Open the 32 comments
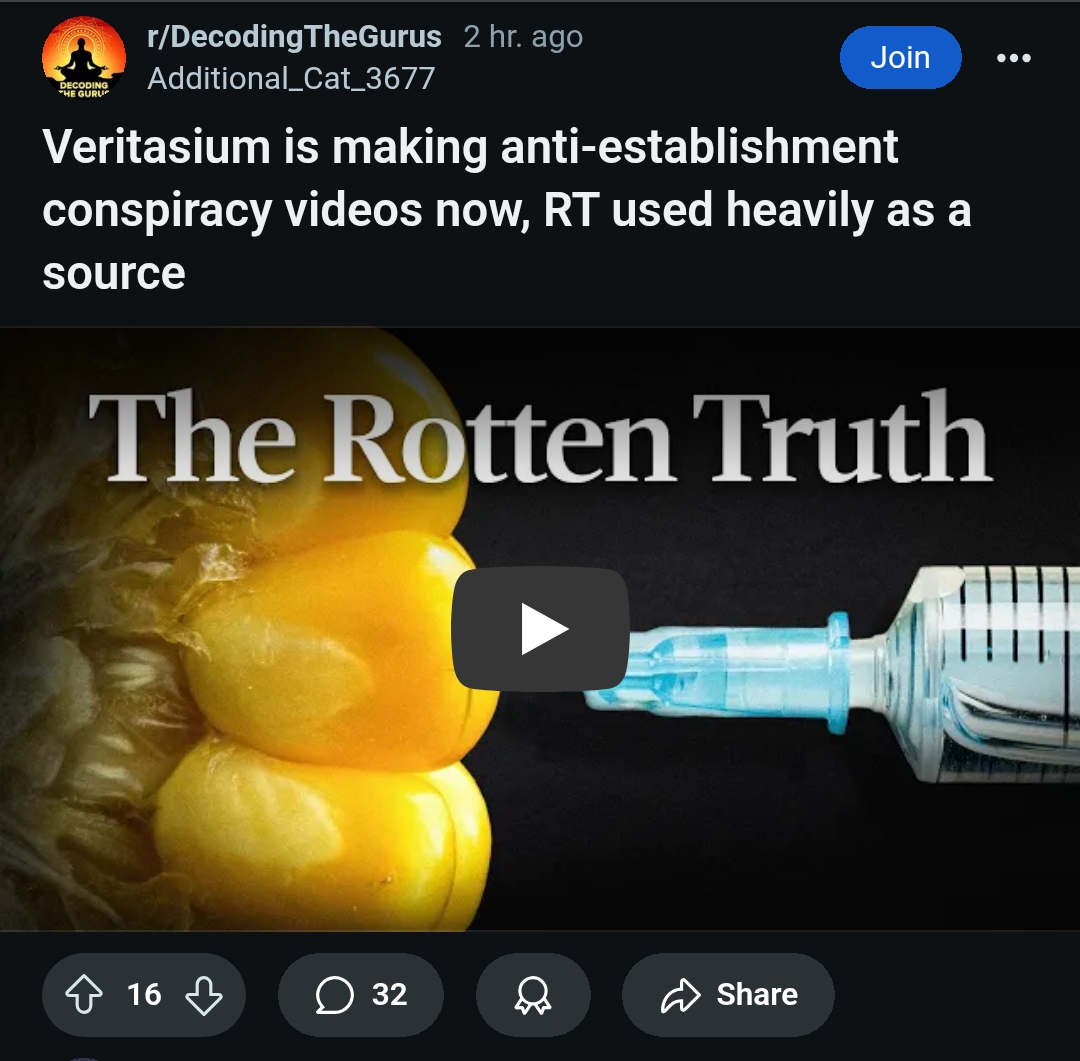Viewport: 1080px width, 1061px height. coord(361,994)
